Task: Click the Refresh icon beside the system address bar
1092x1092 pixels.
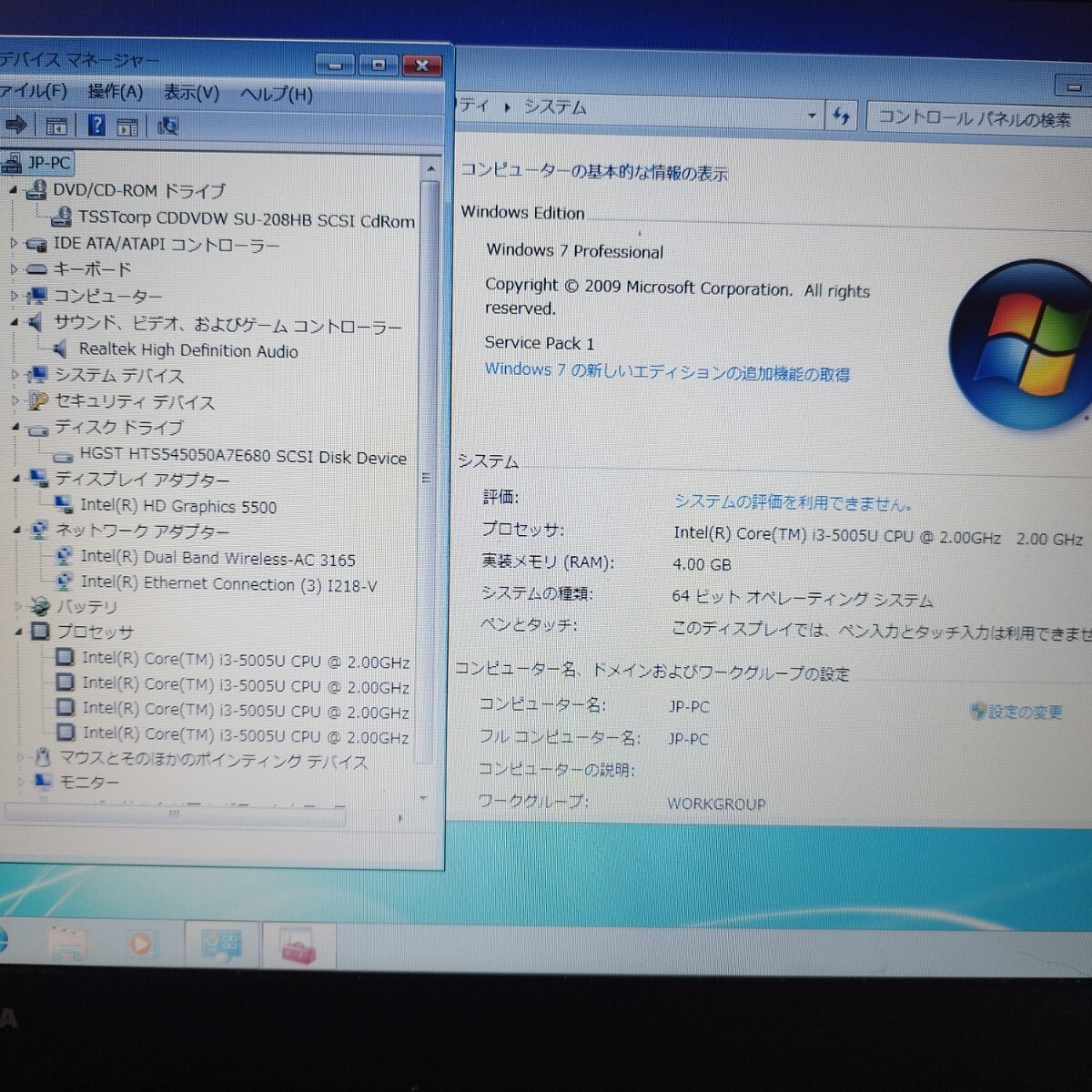Action: 841,115
